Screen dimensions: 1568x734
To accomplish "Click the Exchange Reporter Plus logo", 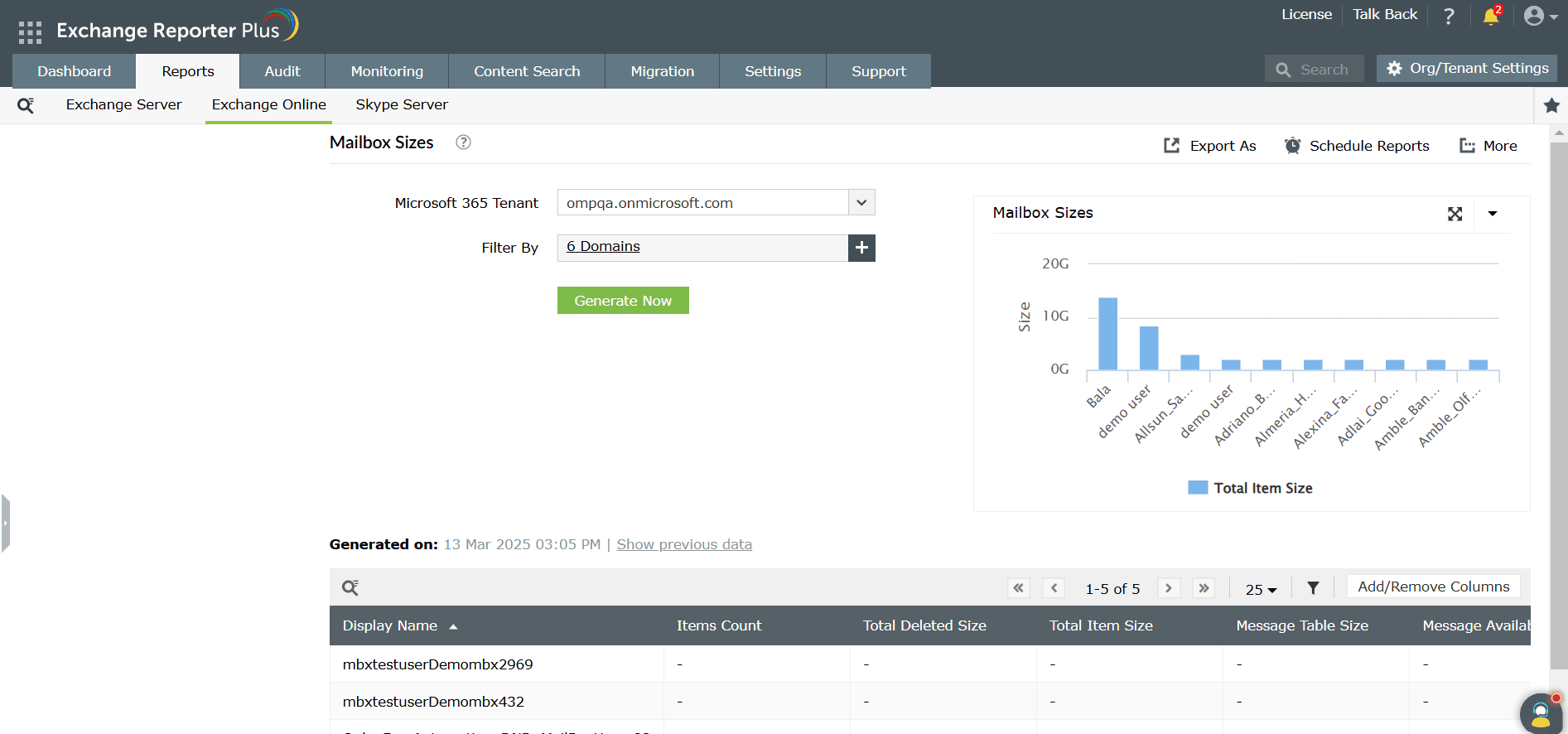I will [x=177, y=27].
